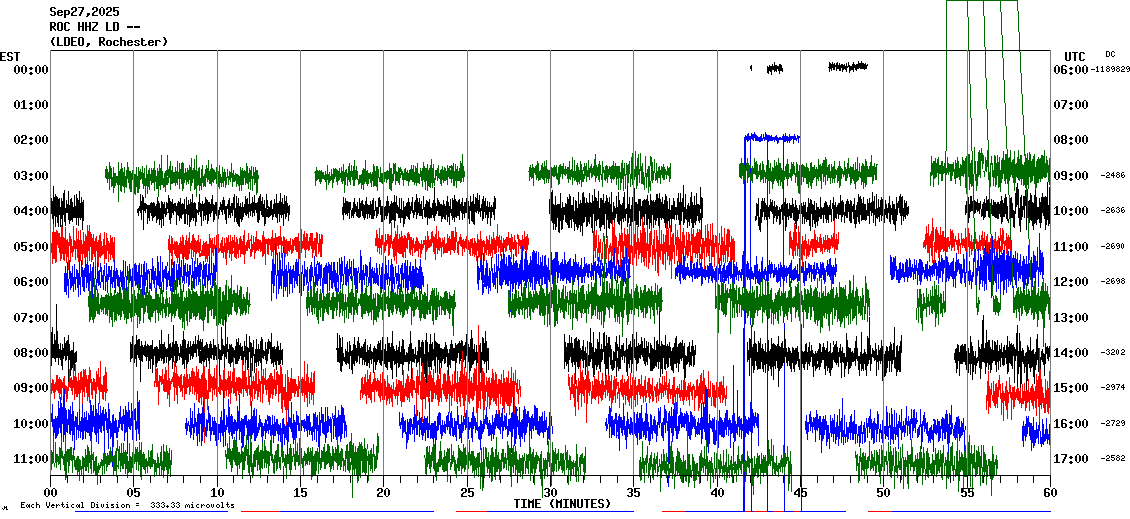Select the 15 minute tick on the time axis
Screen dimensions: 1130x519
300,493
